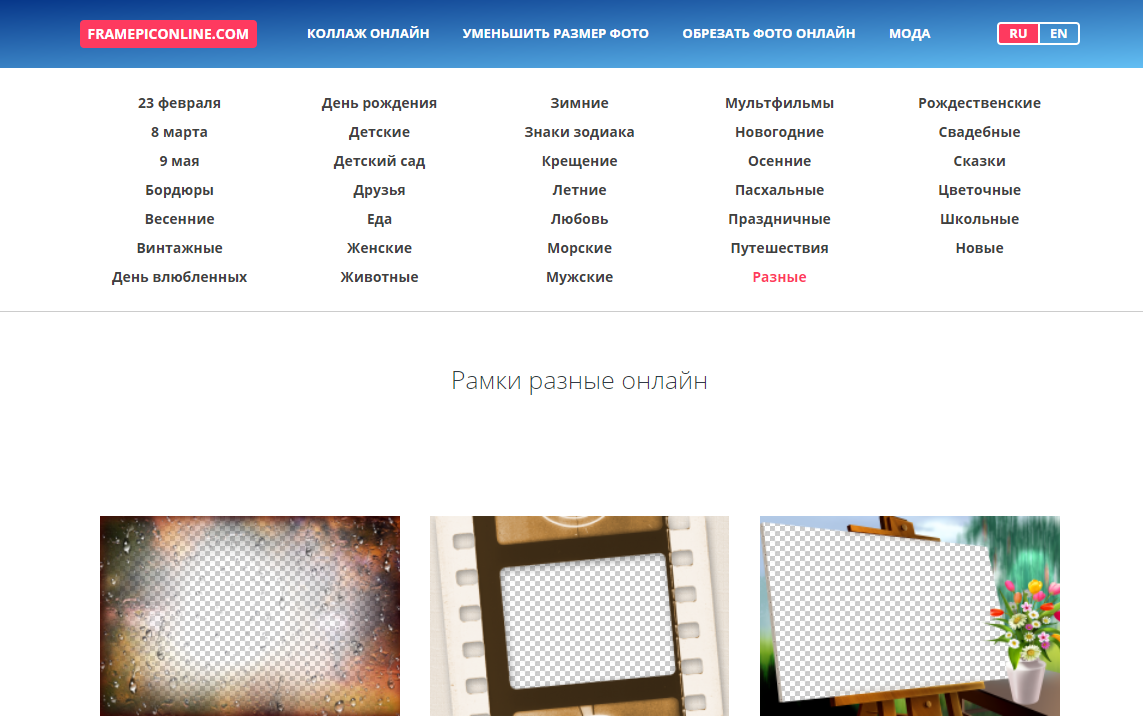Select the Еда category

(380, 219)
